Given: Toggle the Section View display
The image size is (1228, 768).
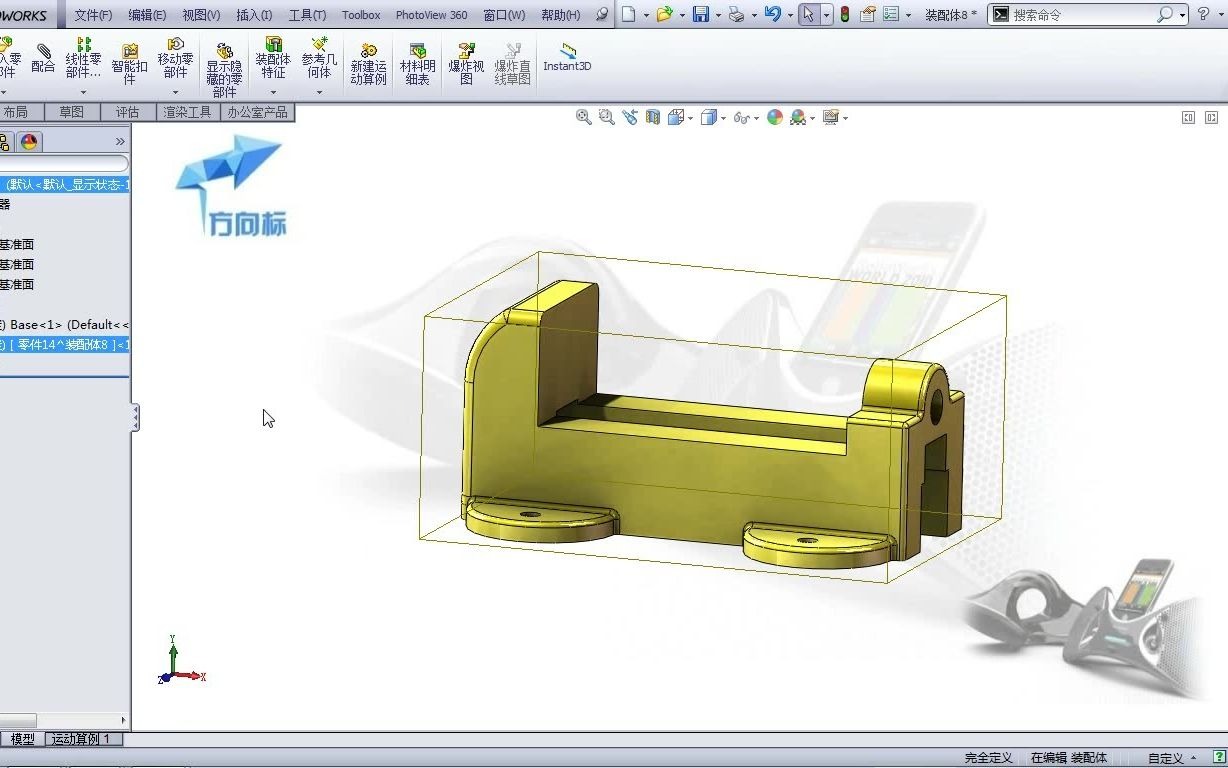Looking at the screenshot, I should (x=652, y=117).
